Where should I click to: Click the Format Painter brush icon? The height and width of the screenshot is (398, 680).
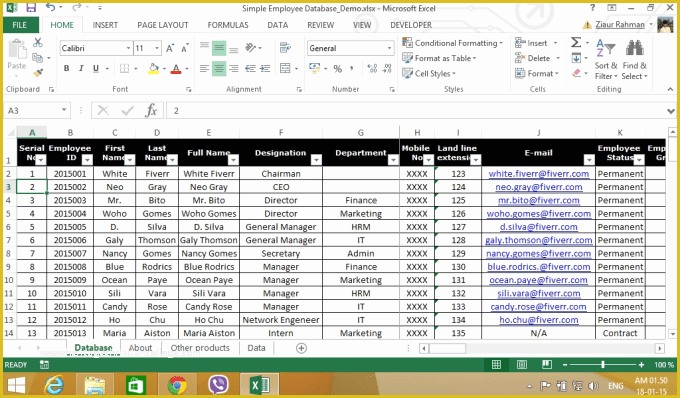38,72
